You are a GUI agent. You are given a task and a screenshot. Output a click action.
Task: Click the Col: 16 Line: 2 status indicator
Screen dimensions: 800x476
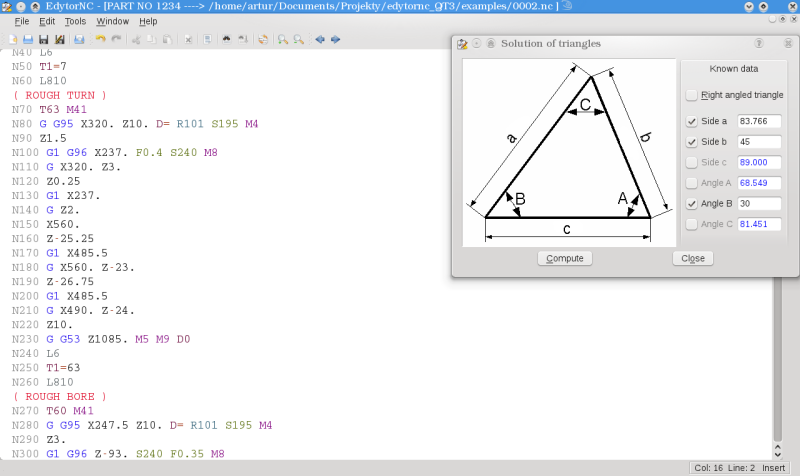coord(724,468)
